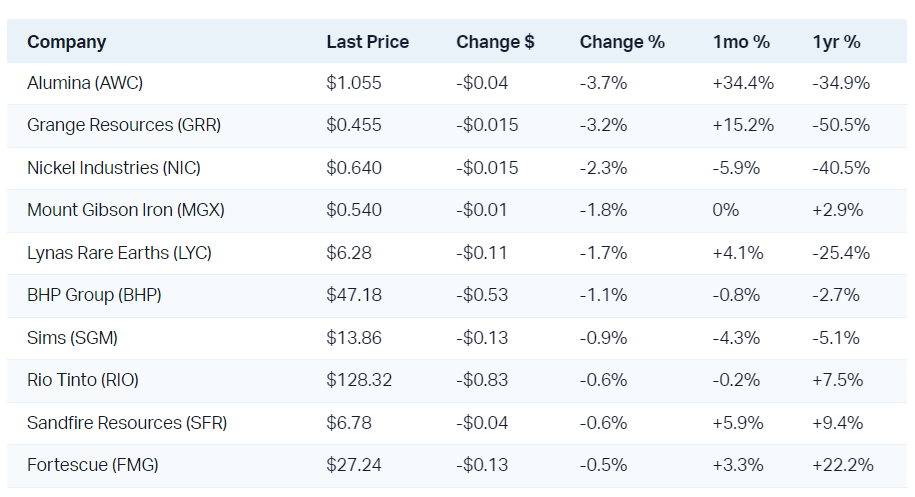Sort by the 1yr % header
Screen dimensions: 915x497
point(836,42)
